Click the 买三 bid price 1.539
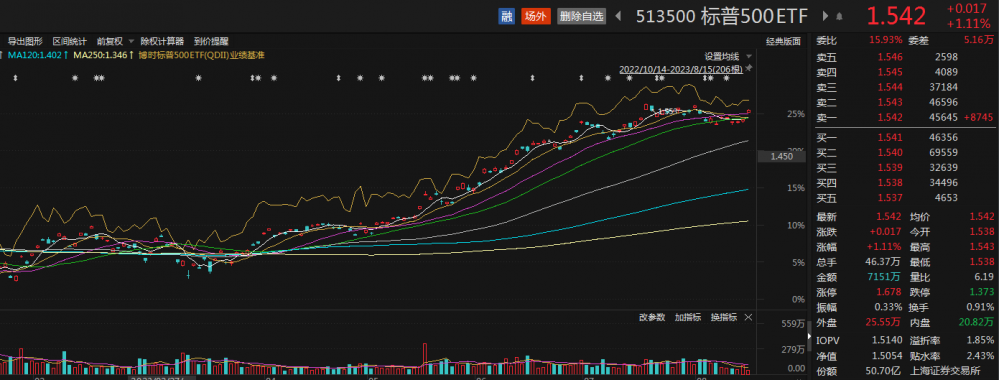The width and height of the screenshot is (999, 380). click(889, 168)
